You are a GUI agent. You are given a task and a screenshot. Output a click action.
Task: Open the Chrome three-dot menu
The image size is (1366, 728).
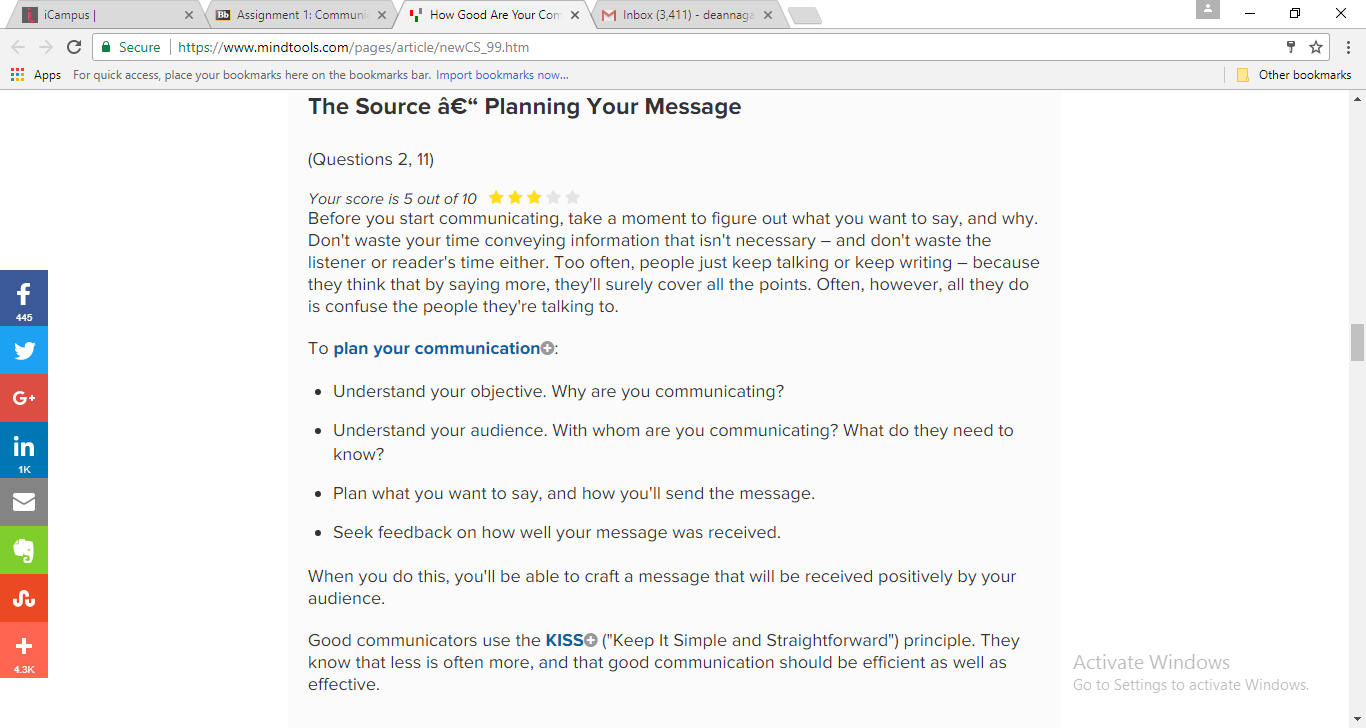coord(1347,47)
